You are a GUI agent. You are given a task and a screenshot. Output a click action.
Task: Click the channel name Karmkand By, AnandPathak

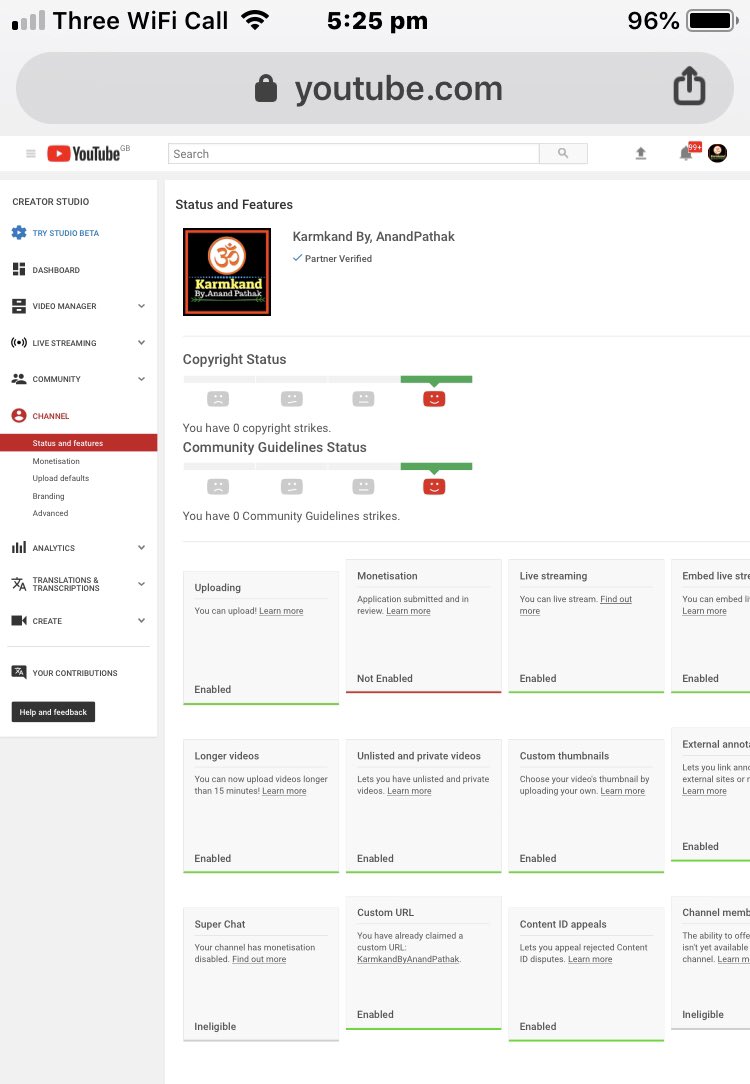point(373,236)
